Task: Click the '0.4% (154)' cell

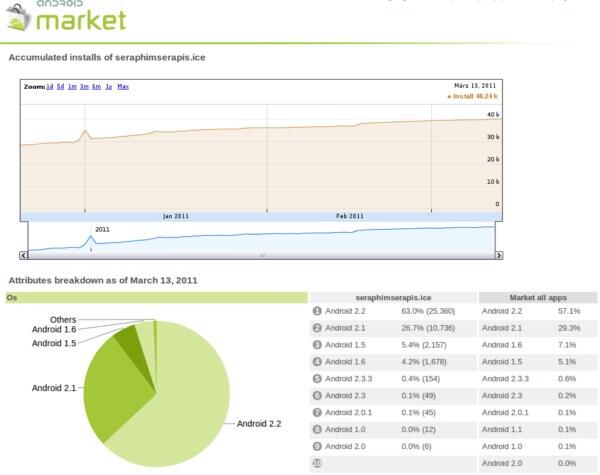Action: click(421, 379)
